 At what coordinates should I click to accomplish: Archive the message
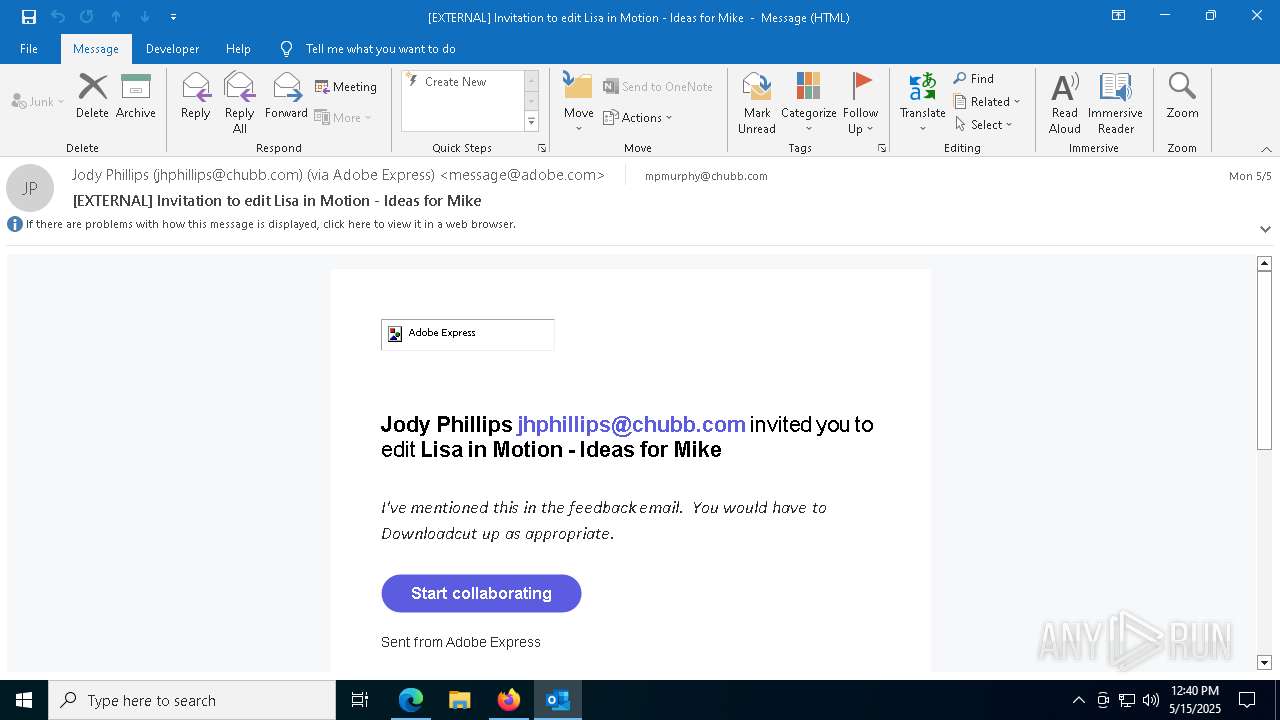[136, 97]
